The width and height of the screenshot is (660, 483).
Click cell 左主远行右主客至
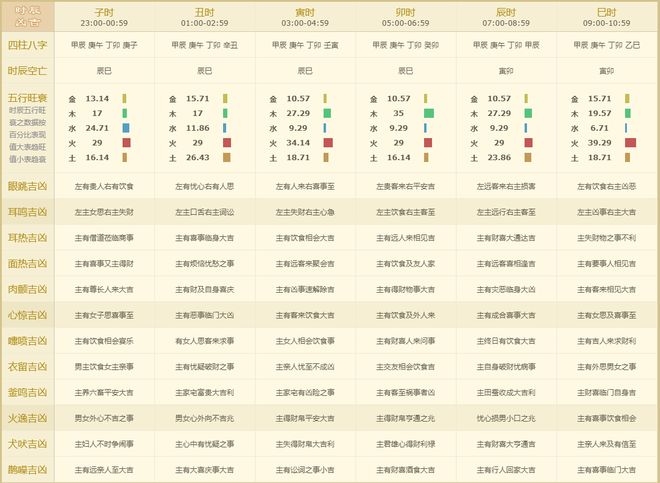coord(506,212)
